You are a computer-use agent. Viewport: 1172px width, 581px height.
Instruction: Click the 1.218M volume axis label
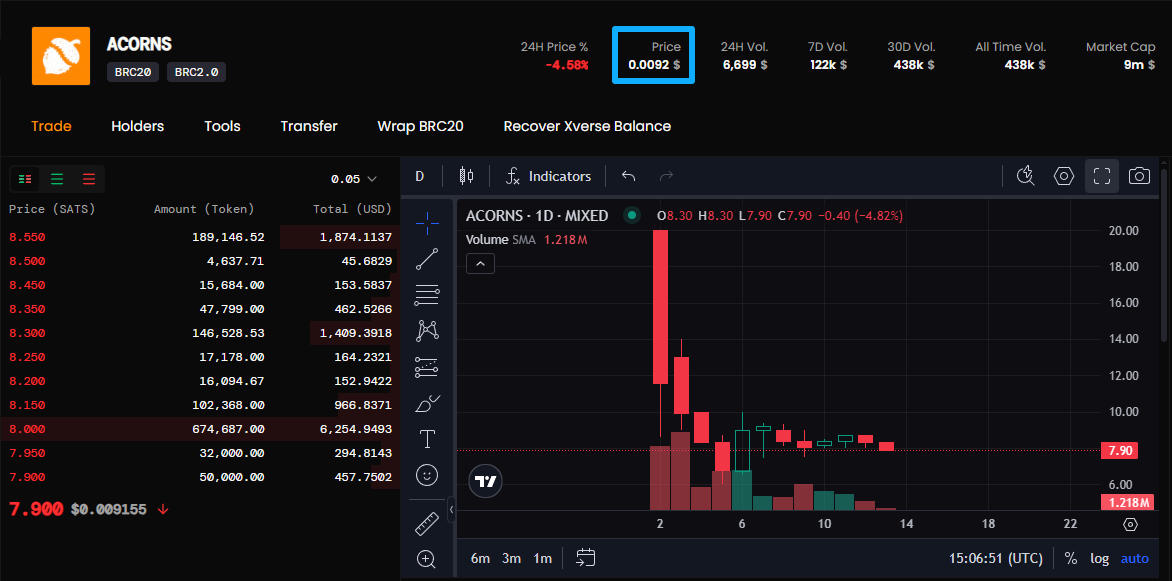[x=1127, y=502]
